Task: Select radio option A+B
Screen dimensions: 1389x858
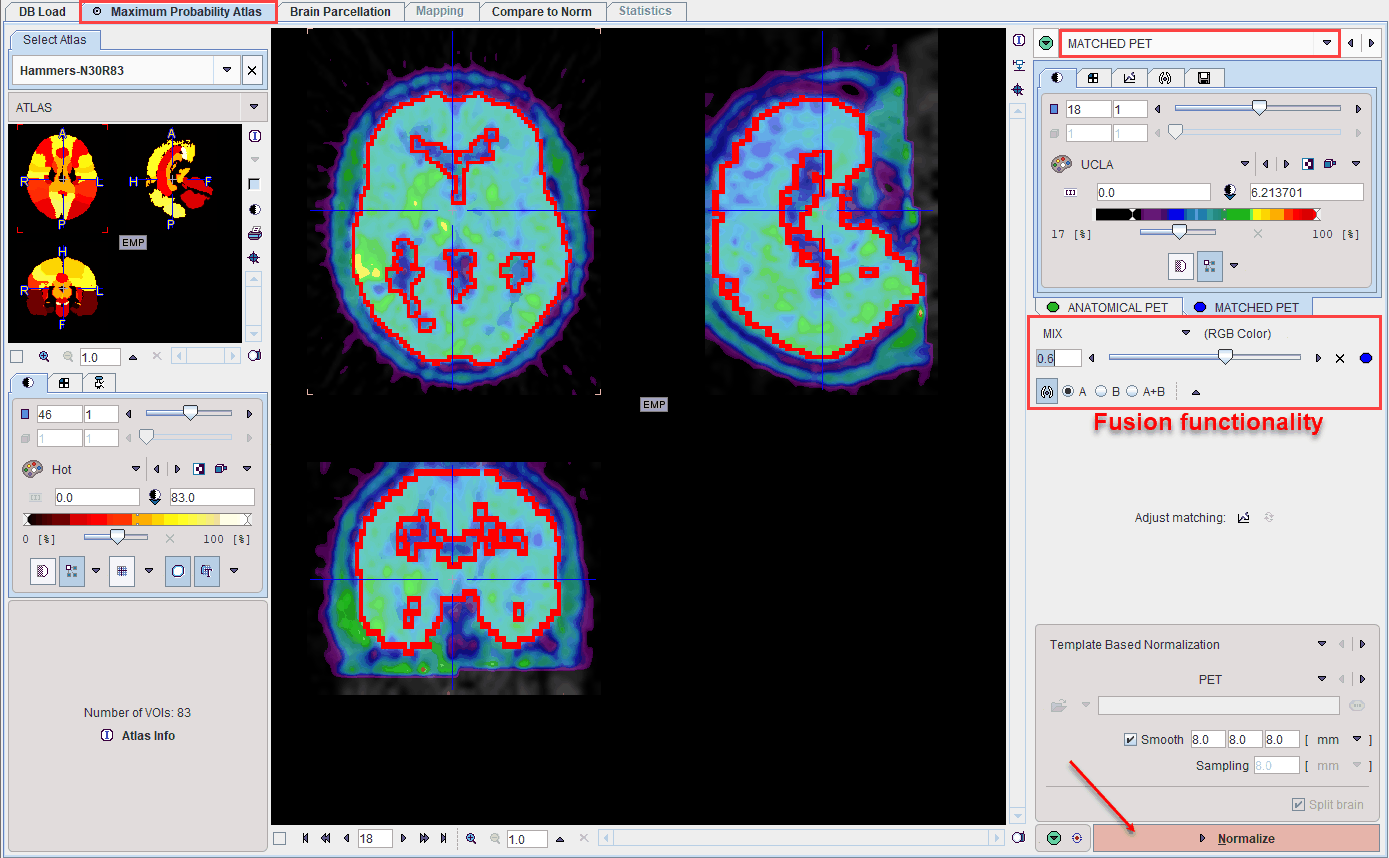Action: pos(1132,391)
